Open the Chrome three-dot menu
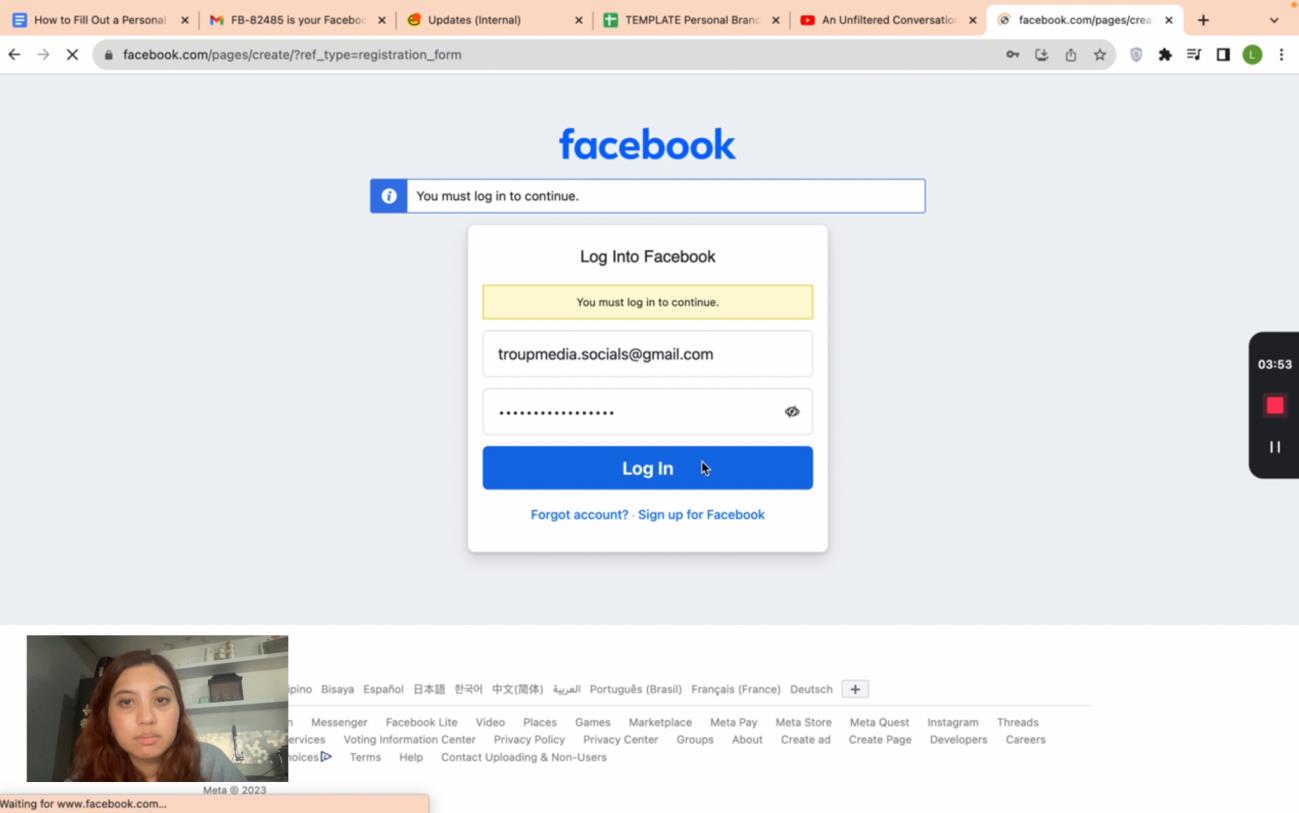The width and height of the screenshot is (1299, 813). tap(1281, 55)
